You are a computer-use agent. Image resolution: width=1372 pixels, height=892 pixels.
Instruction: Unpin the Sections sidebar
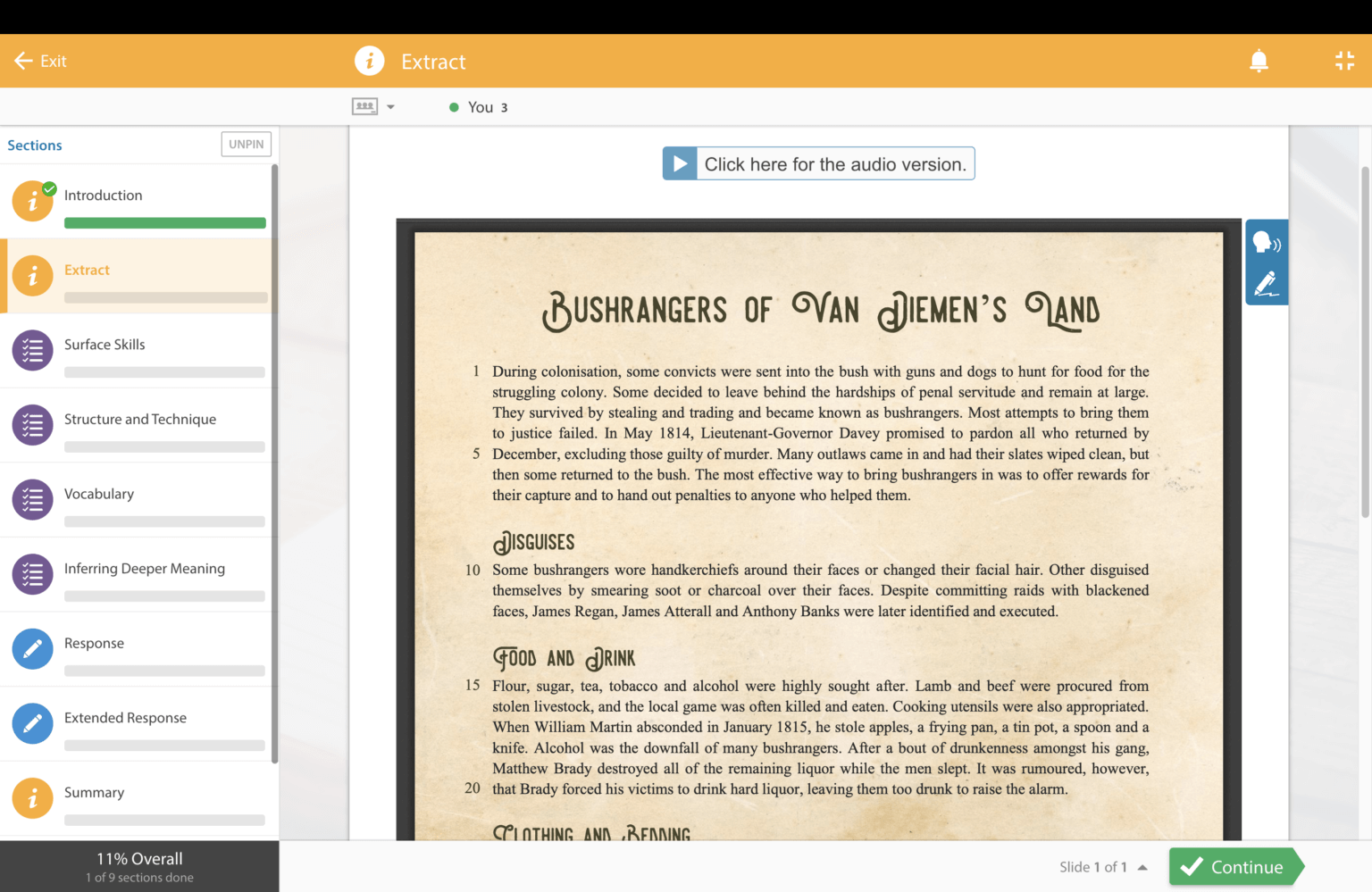coord(246,144)
